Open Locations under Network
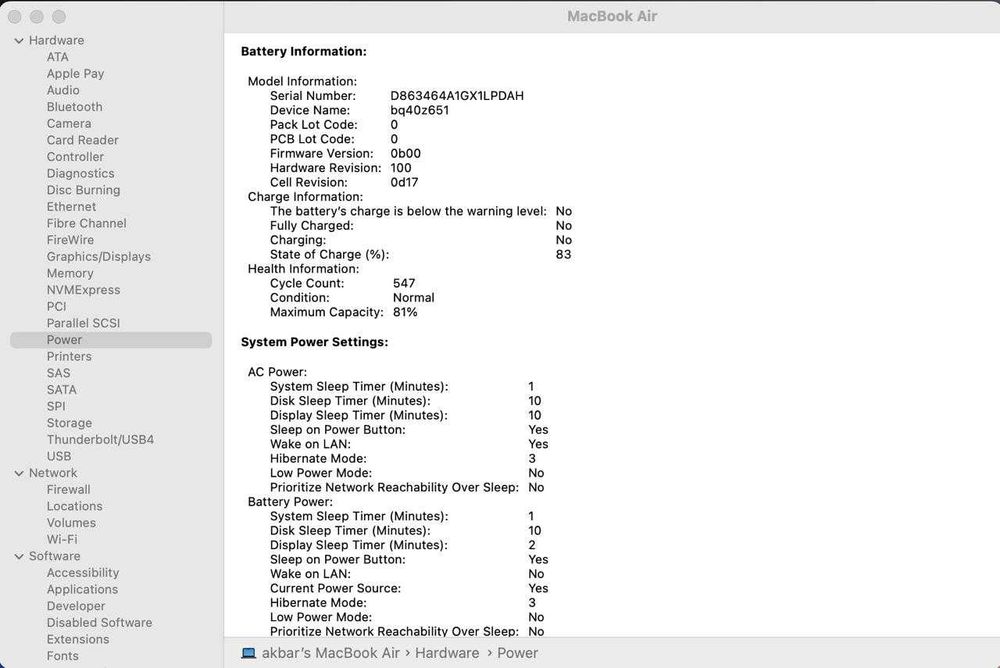1000x668 pixels. (x=75, y=506)
